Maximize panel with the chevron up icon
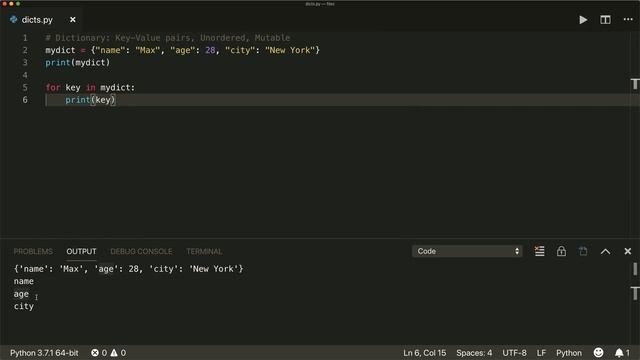Image resolution: width=640 pixels, height=360 pixels. (605, 251)
